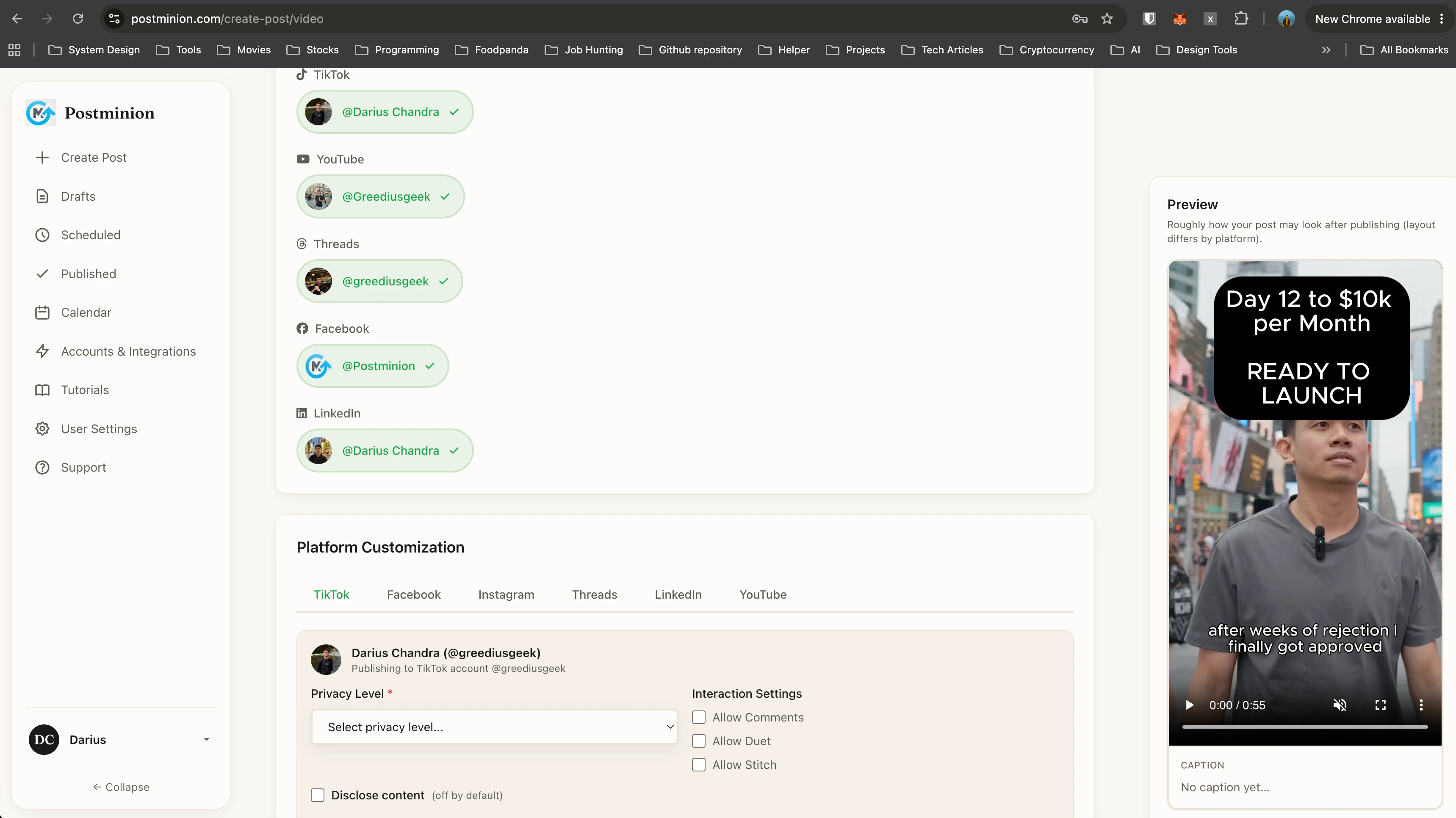
Task: Switch to the Threads customization tab
Action: [595, 595]
